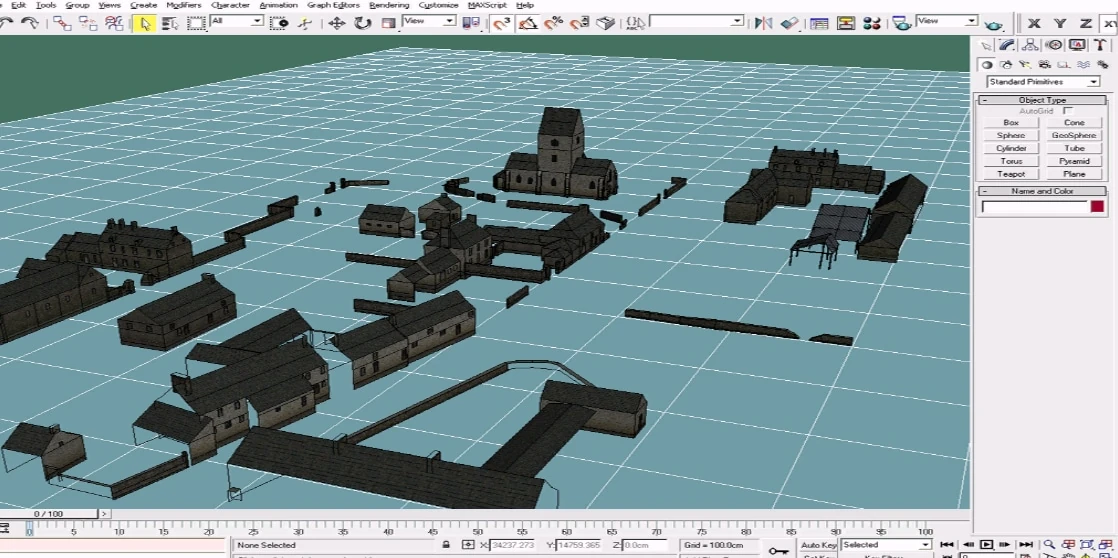Pick the Select and Rotate tool
The width and height of the screenshot is (1118, 558).
(x=362, y=23)
